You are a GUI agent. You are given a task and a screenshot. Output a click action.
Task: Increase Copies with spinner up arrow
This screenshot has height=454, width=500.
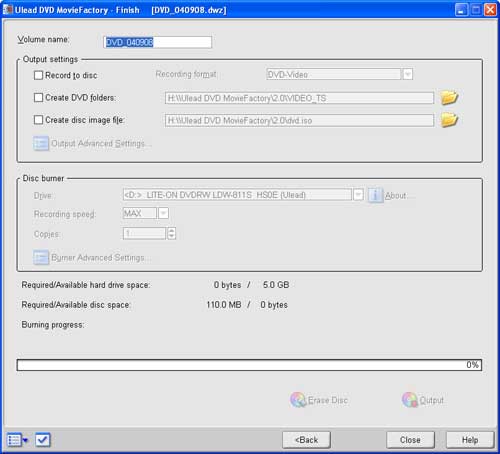coord(171,231)
